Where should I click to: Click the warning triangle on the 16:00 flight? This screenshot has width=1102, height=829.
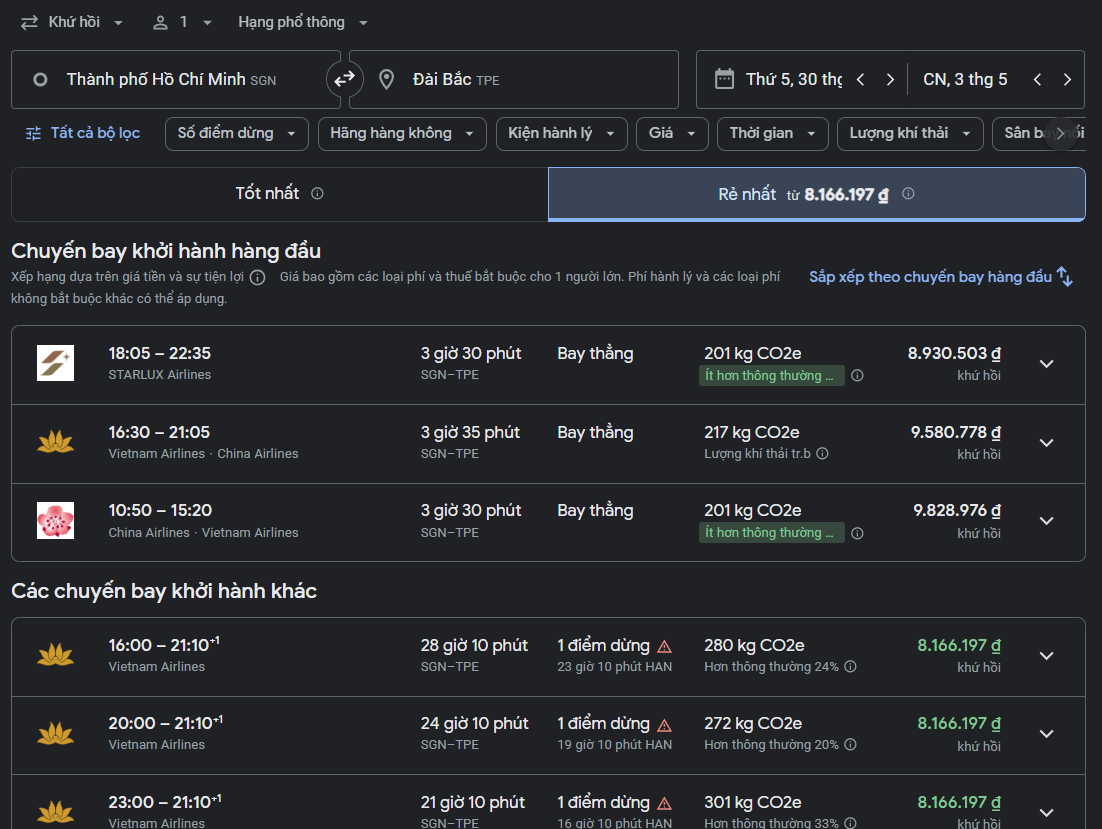pos(664,646)
